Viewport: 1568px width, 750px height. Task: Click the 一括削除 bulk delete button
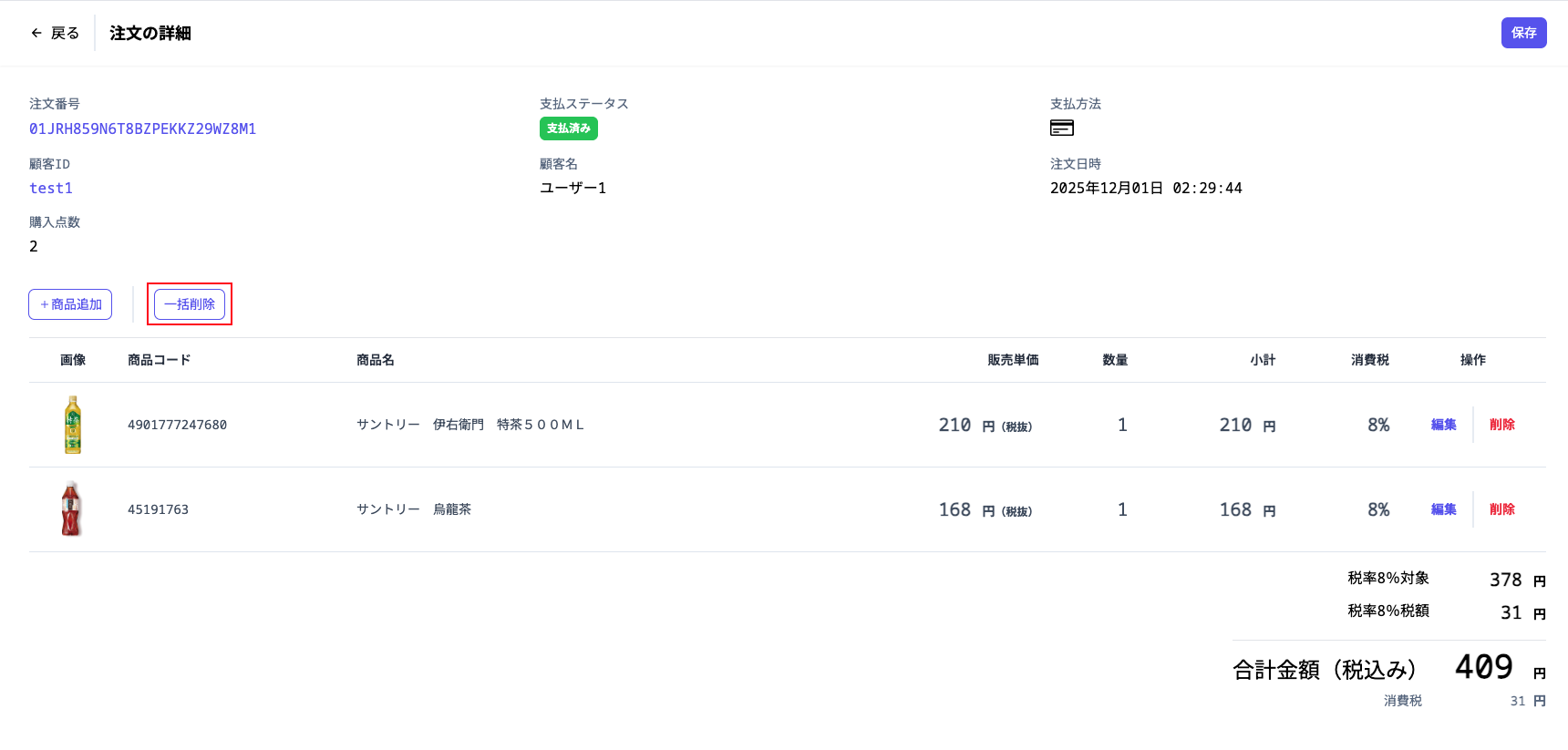click(x=190, y=304)
